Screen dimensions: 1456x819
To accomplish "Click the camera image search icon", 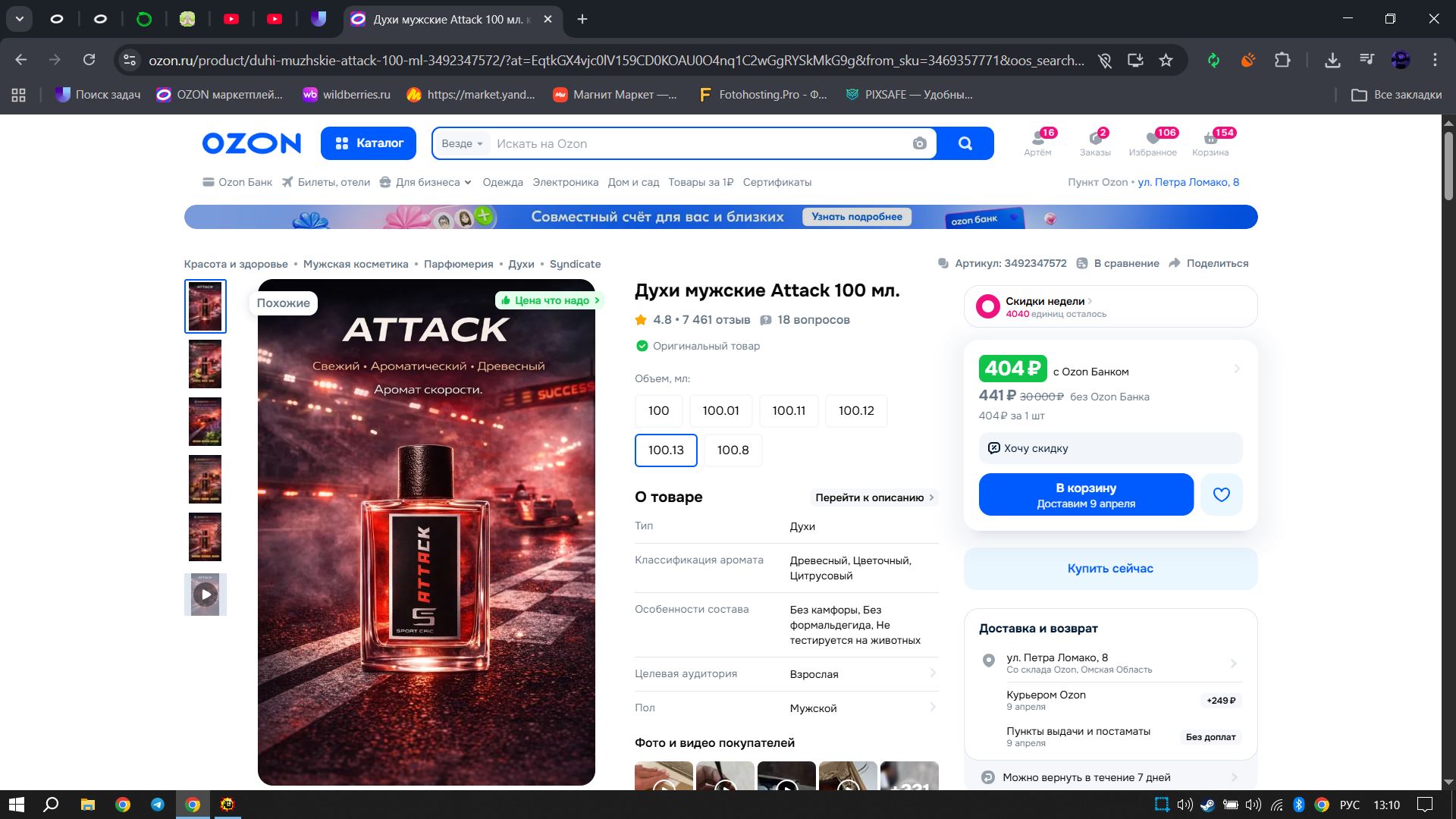I will pyautogui.click(x=919, y=143).
